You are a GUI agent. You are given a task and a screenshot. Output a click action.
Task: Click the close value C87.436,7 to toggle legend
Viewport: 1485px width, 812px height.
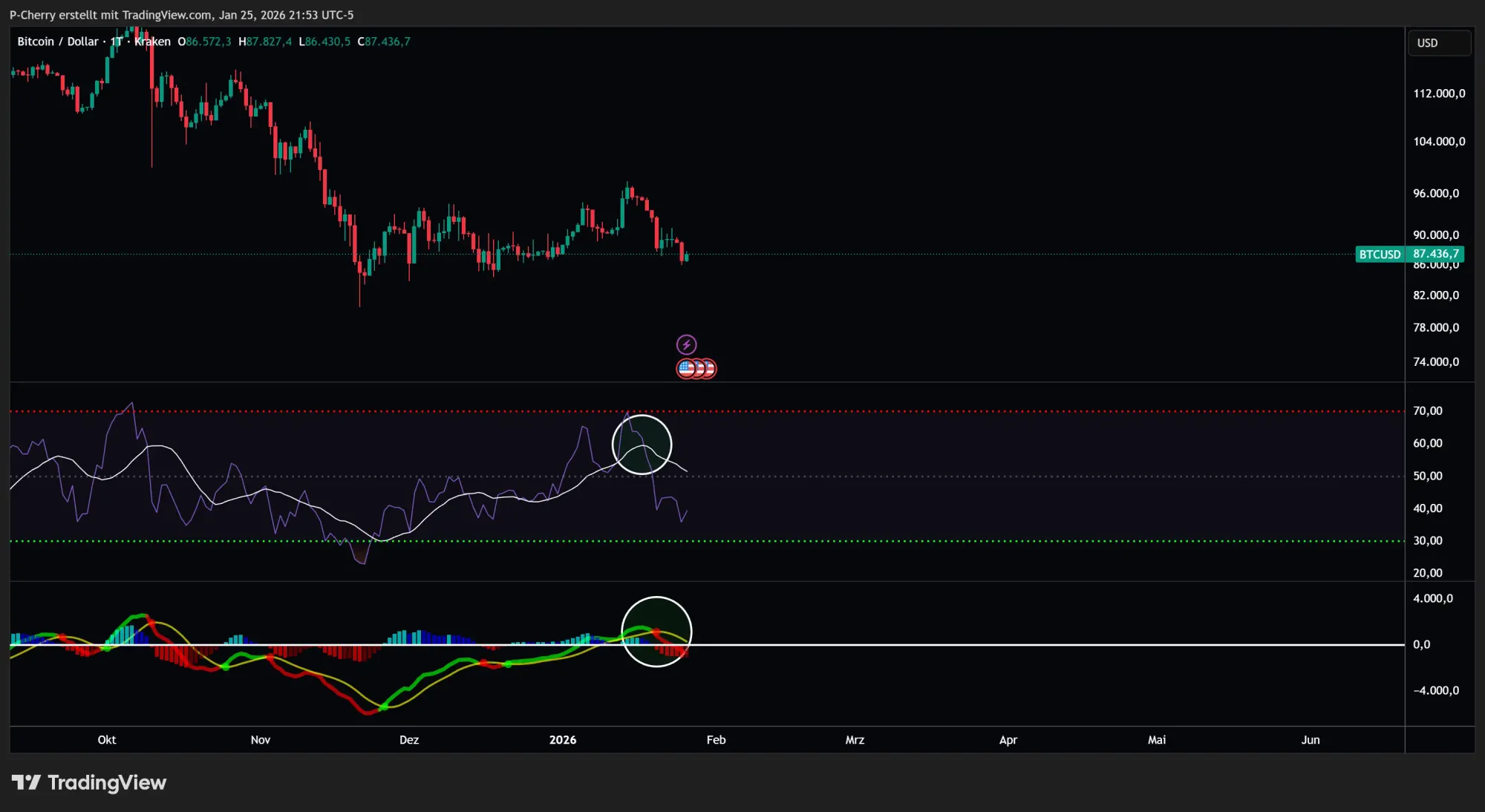(x=384, y=42)
